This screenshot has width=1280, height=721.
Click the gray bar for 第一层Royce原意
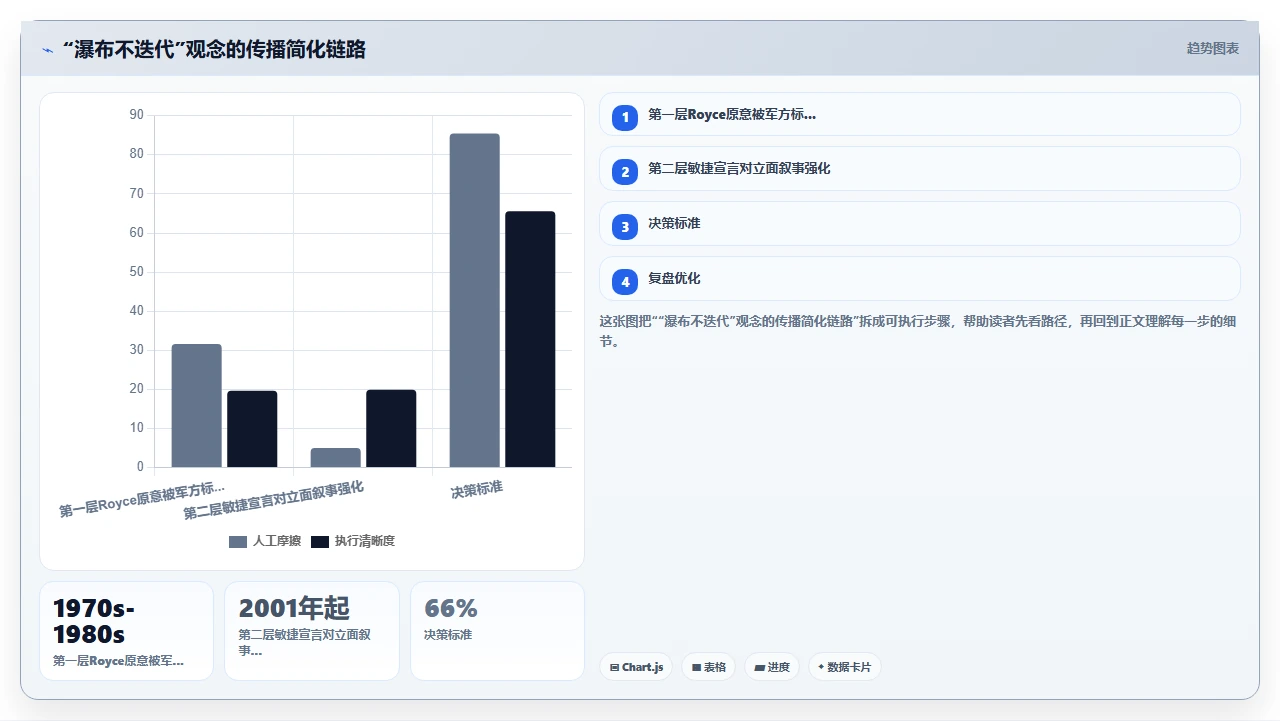point(196,406)
